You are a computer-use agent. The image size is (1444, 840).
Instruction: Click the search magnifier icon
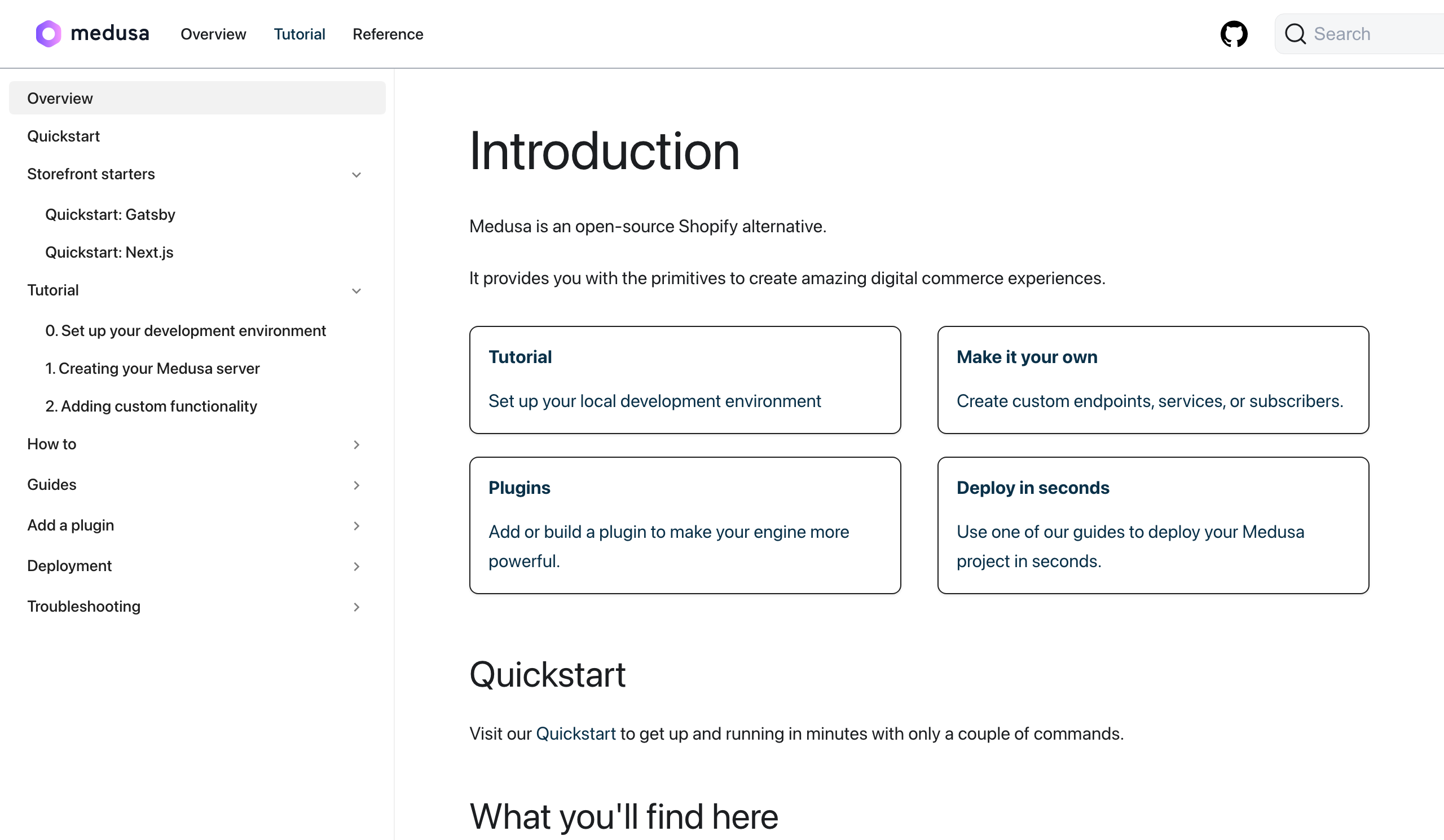click(1295, 34)
